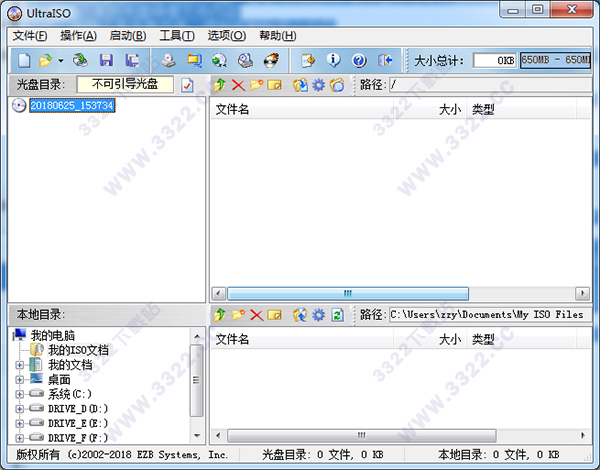This screenshot has height=470, width=600.
Task: Click the blue question mark Help icon
Action: pyautogui.click(x=359, y=60)
